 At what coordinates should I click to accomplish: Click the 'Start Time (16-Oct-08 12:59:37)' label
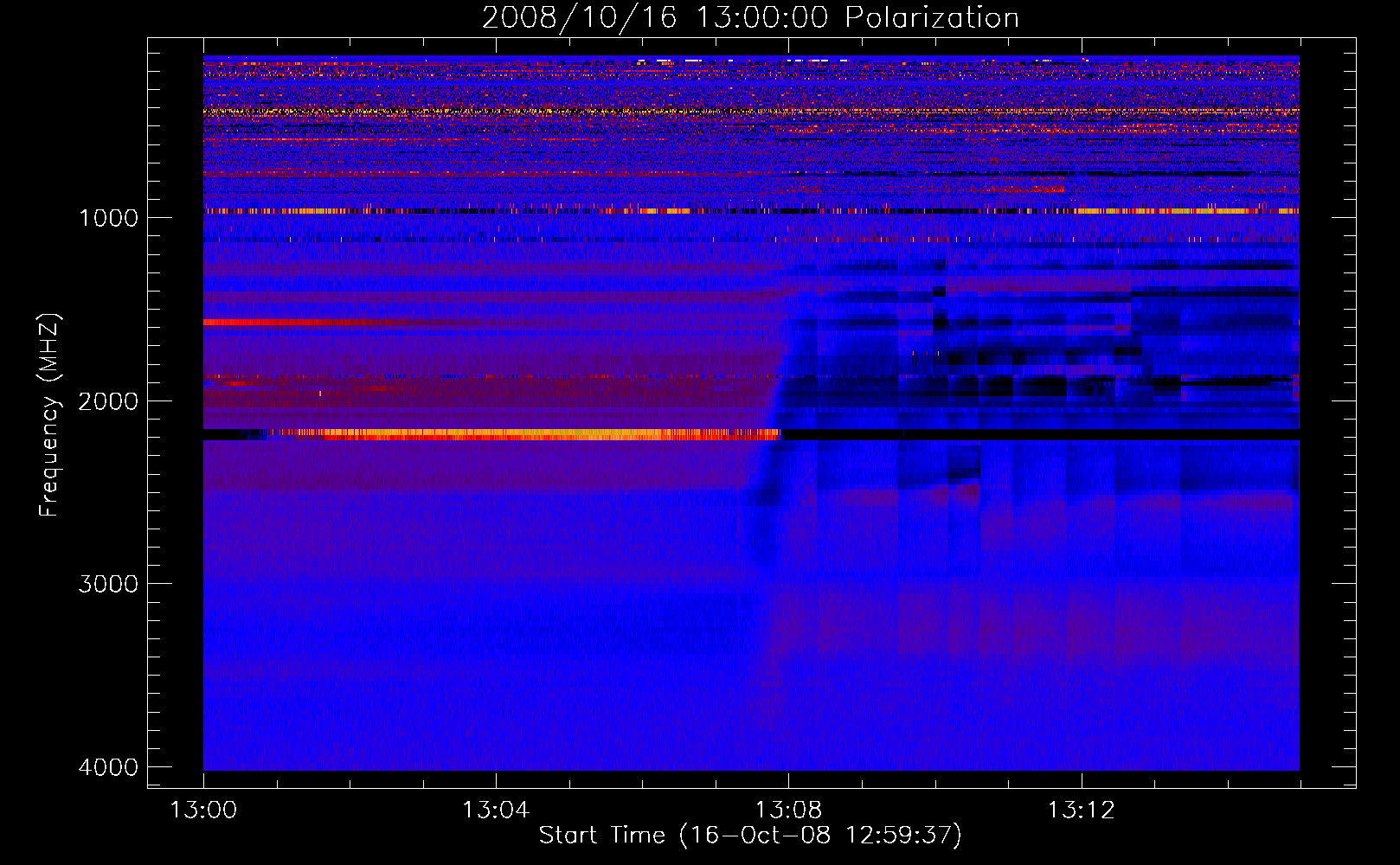click(750, 836)
